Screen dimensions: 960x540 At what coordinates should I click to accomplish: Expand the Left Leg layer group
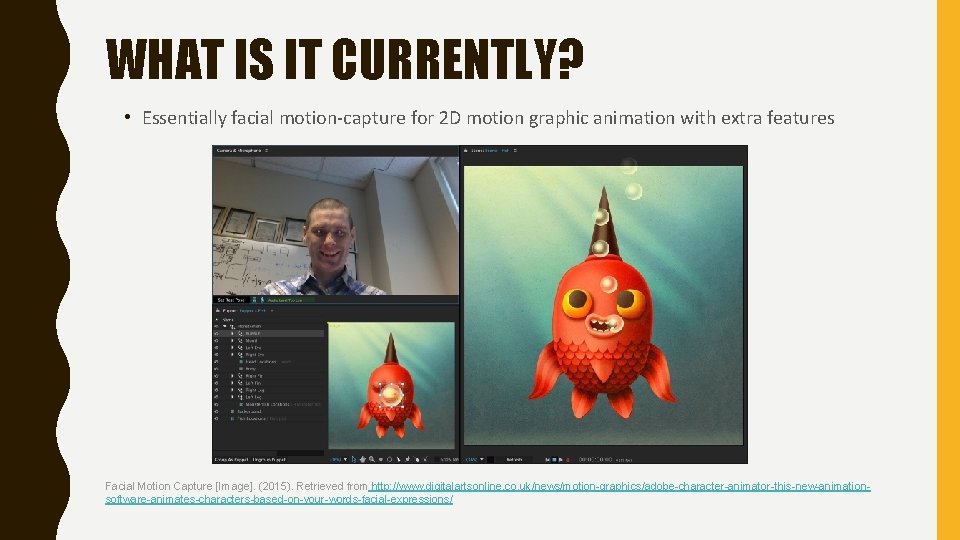[x=232, y=397]
